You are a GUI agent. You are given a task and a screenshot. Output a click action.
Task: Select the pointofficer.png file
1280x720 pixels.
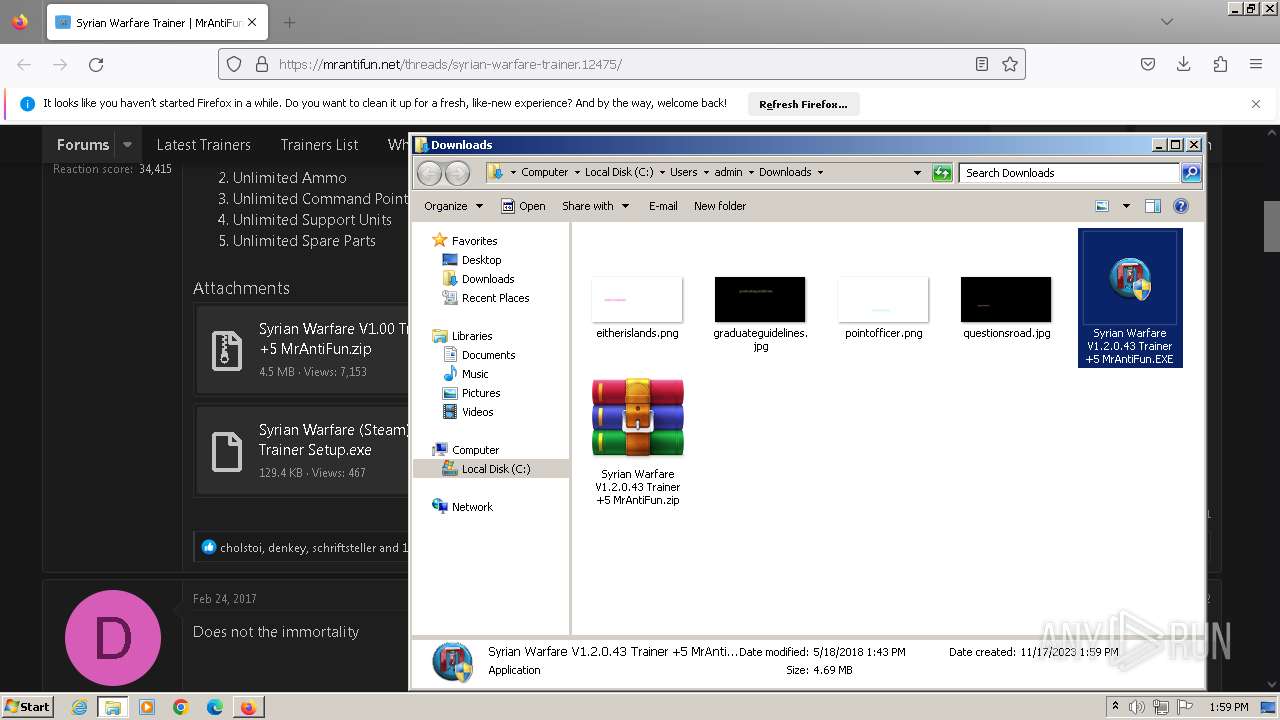pos(883,308)
